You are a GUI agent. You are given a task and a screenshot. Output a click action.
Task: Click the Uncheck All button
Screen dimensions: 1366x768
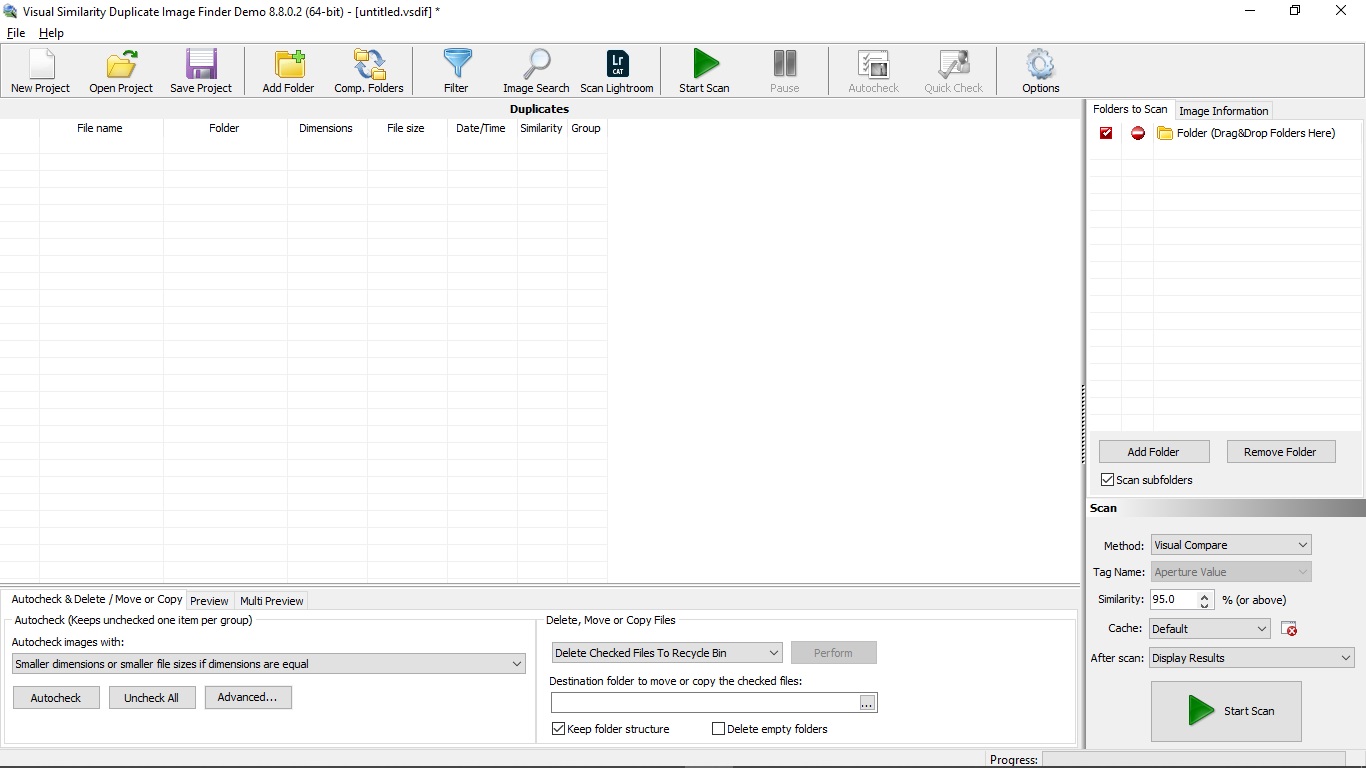pos(152,698)
